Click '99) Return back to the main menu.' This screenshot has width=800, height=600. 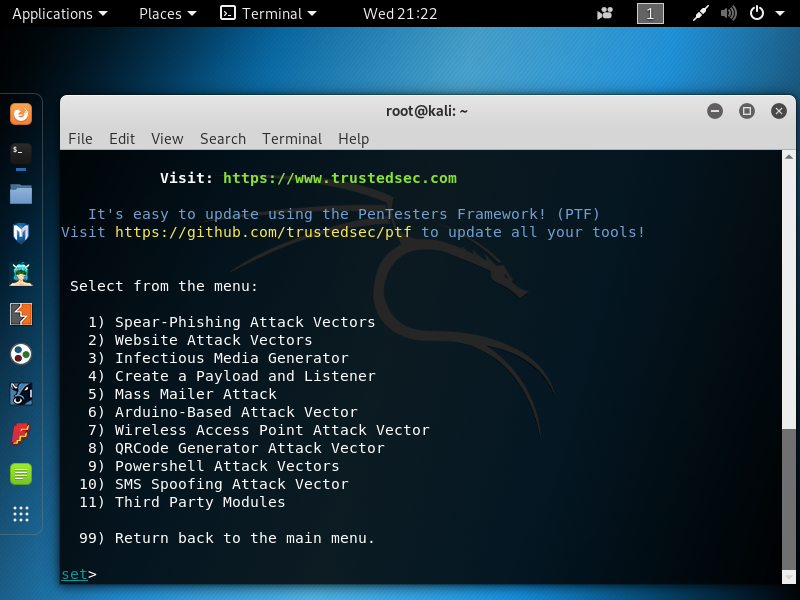click(227, 538)
